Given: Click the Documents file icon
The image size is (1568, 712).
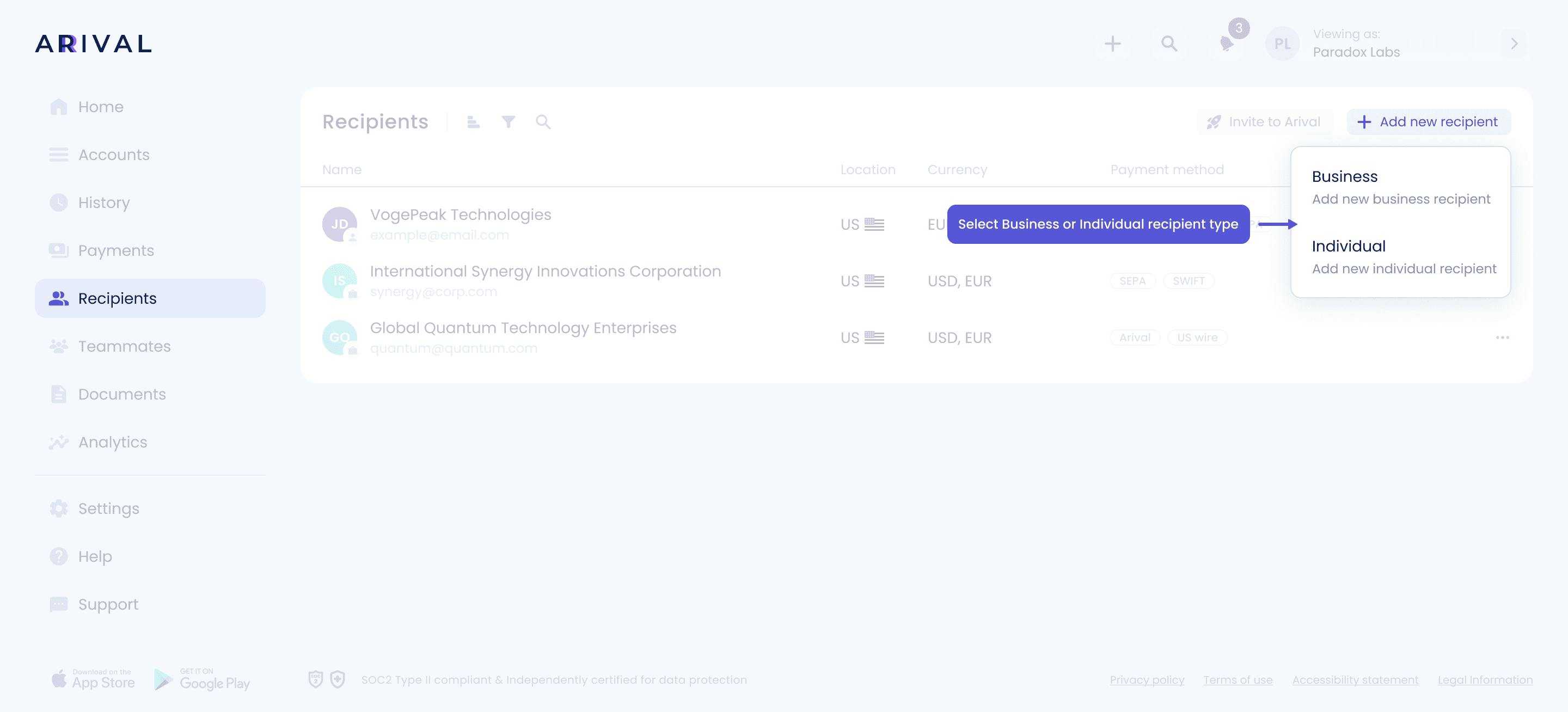Looking at the screenshot, I should point(58,394).
